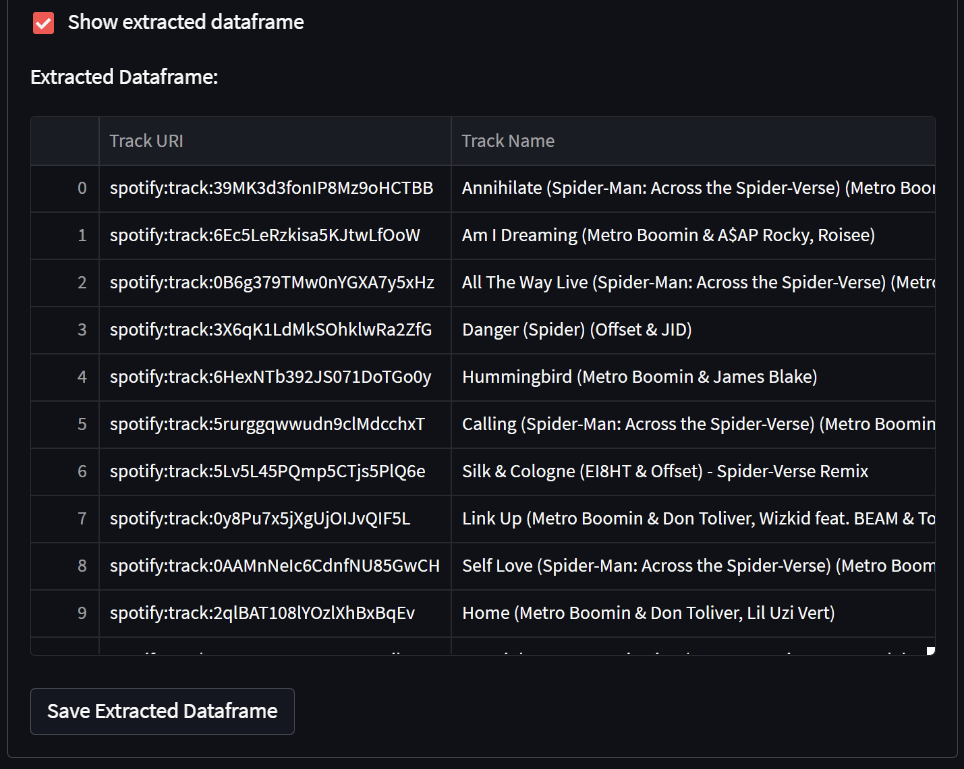Click the dataframe resize handle in bottom-right corner
The height and width of the screenshot is (769, 964).
930,650
